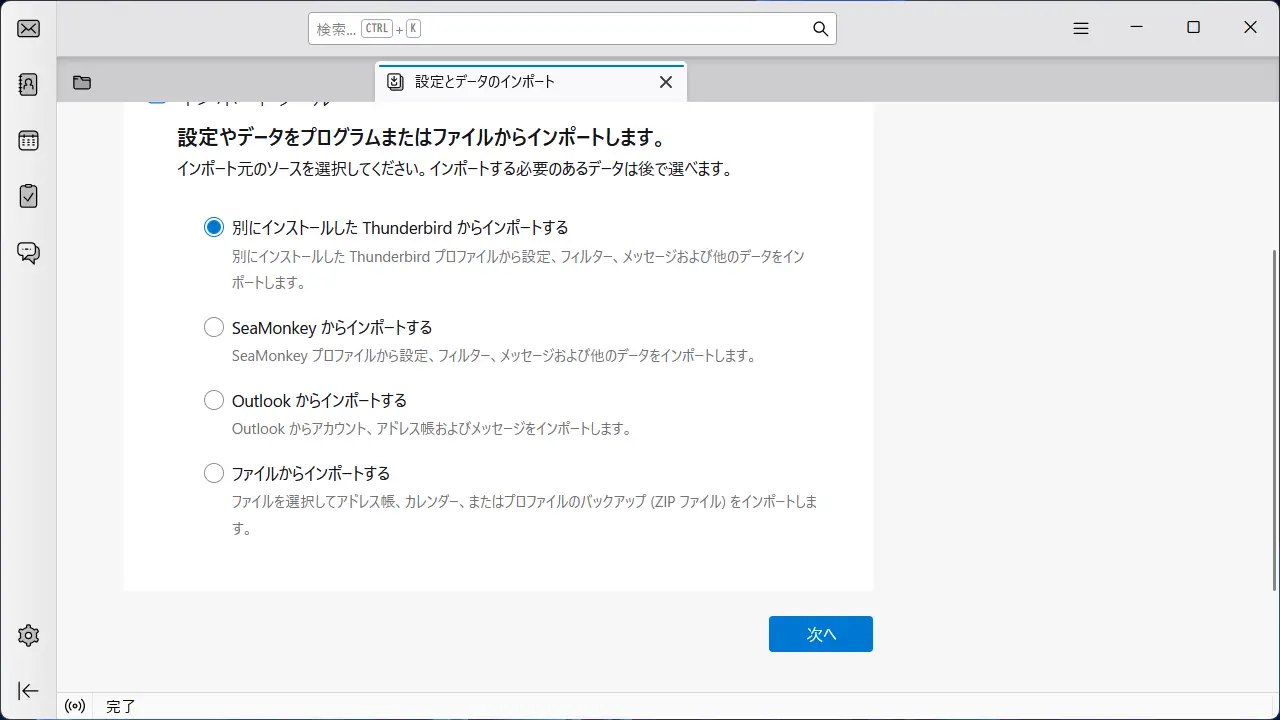Select SeaMonkey からインポートする radio button
This screenshot has width=1280, height=720.
point(214,328)
